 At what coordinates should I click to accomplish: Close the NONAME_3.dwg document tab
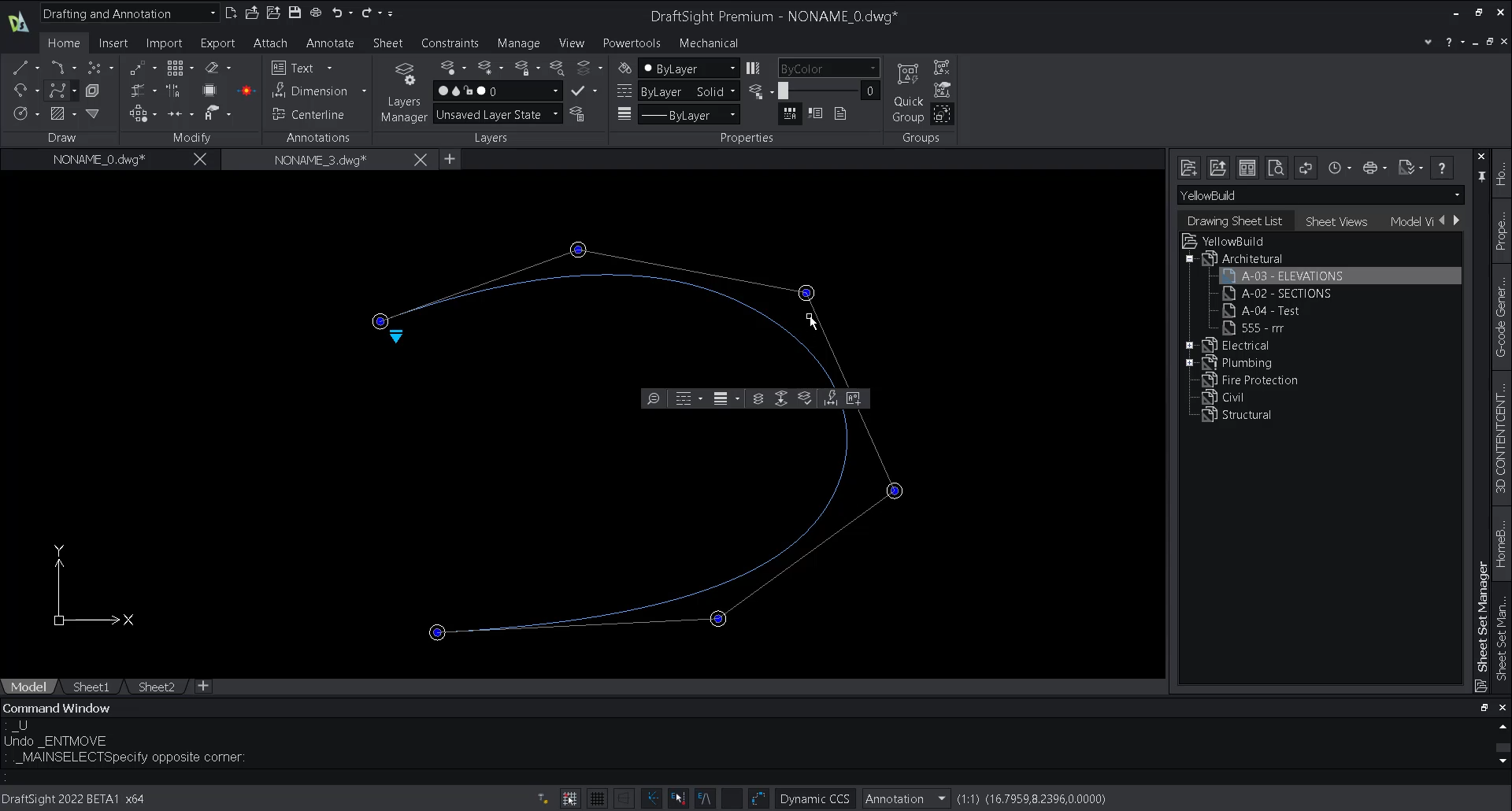421,159
